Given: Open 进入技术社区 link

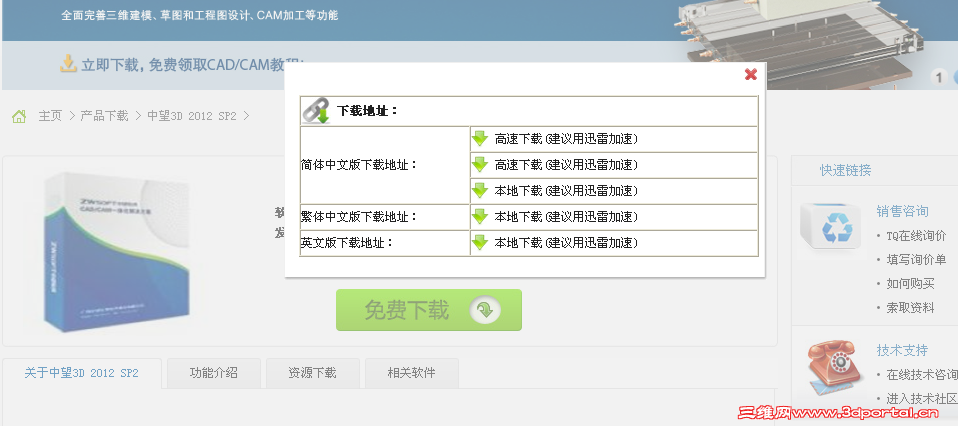Looking at the screenshot, I should (x=922, y=398).
